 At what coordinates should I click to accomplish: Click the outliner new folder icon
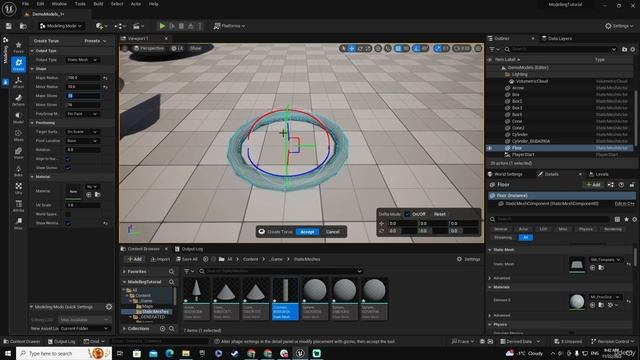pyautogui.click(x=624, y=49)
